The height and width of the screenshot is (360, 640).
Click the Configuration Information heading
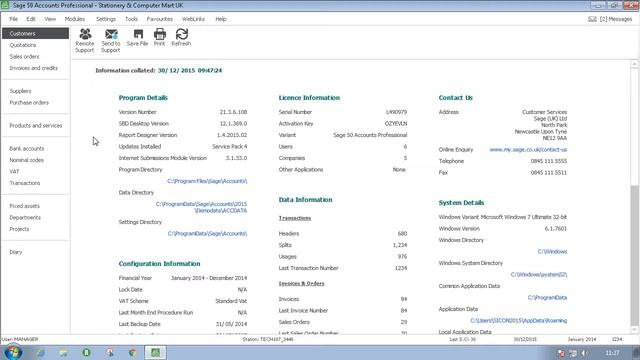tap(160, 264)
